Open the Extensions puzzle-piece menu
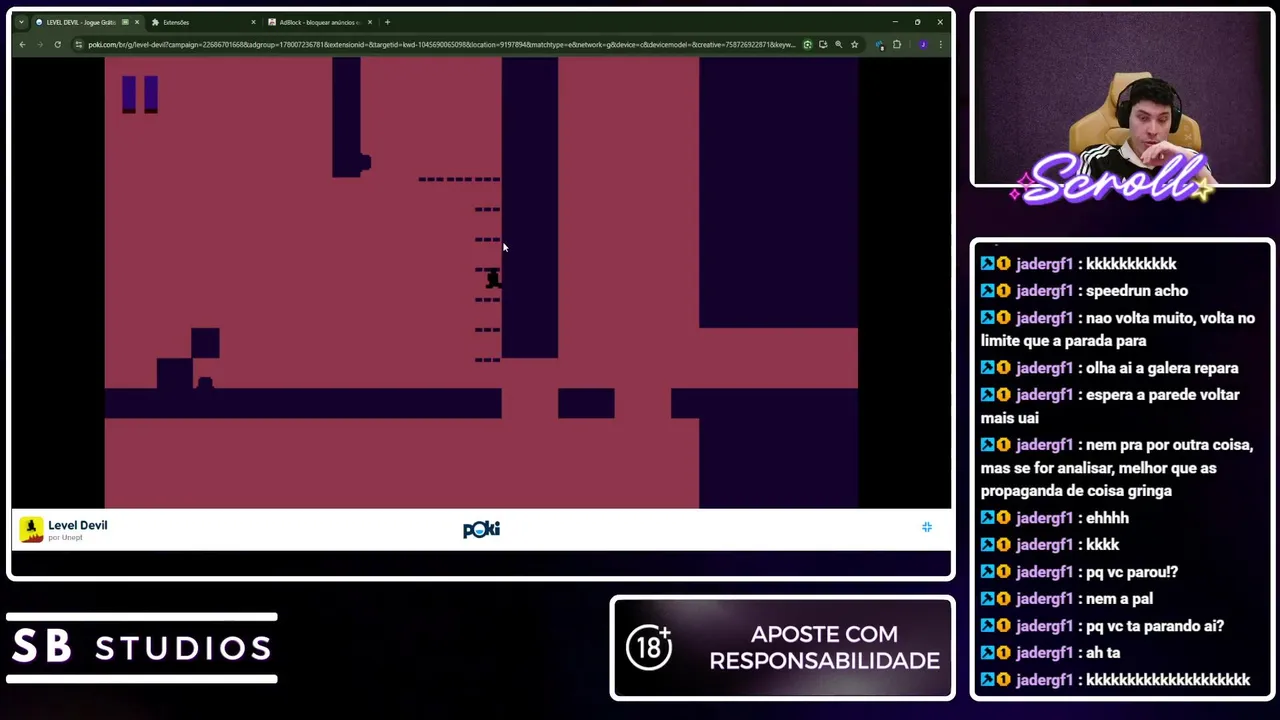This screenshot has height=720, width=1280. tap(897, 44)
